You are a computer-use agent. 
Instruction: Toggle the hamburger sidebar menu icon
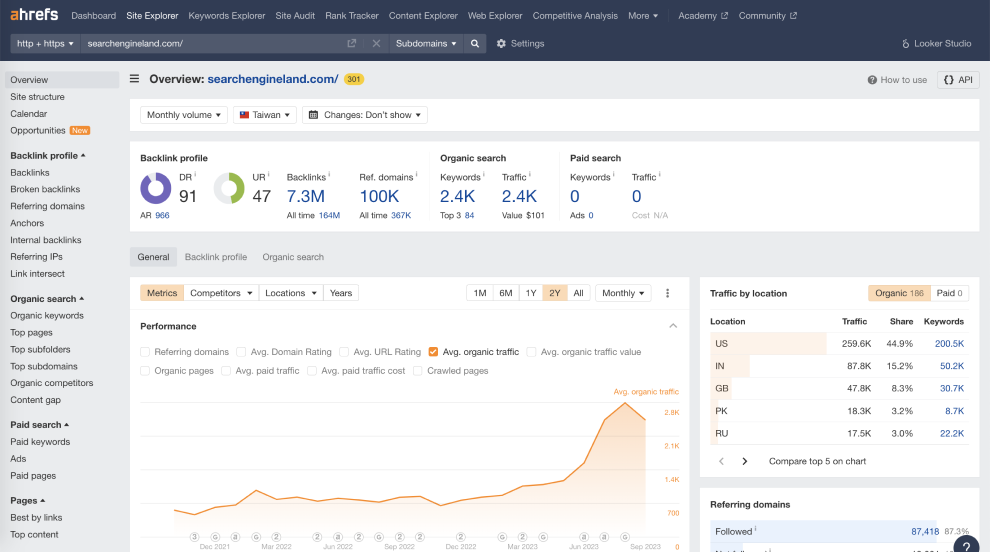(134, 79)
